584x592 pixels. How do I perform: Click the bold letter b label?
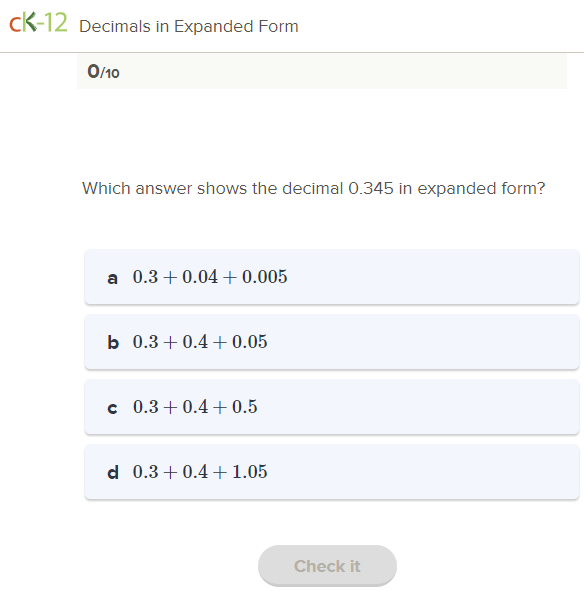tap(113, 342)
